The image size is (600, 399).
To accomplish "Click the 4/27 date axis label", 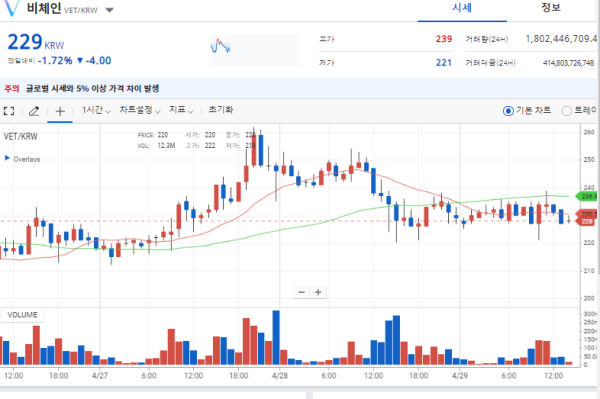I will 100,376.
